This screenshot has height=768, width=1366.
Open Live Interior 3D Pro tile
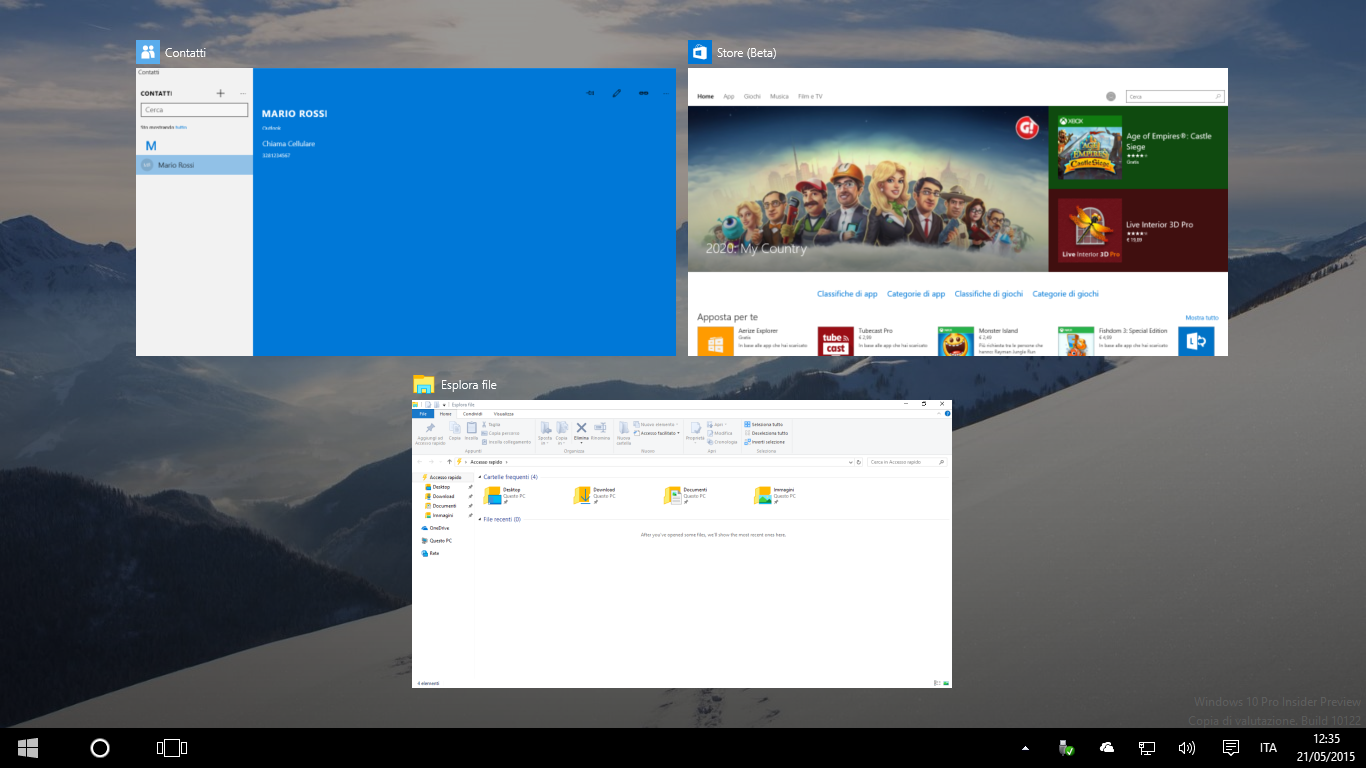pos(1138,230)
